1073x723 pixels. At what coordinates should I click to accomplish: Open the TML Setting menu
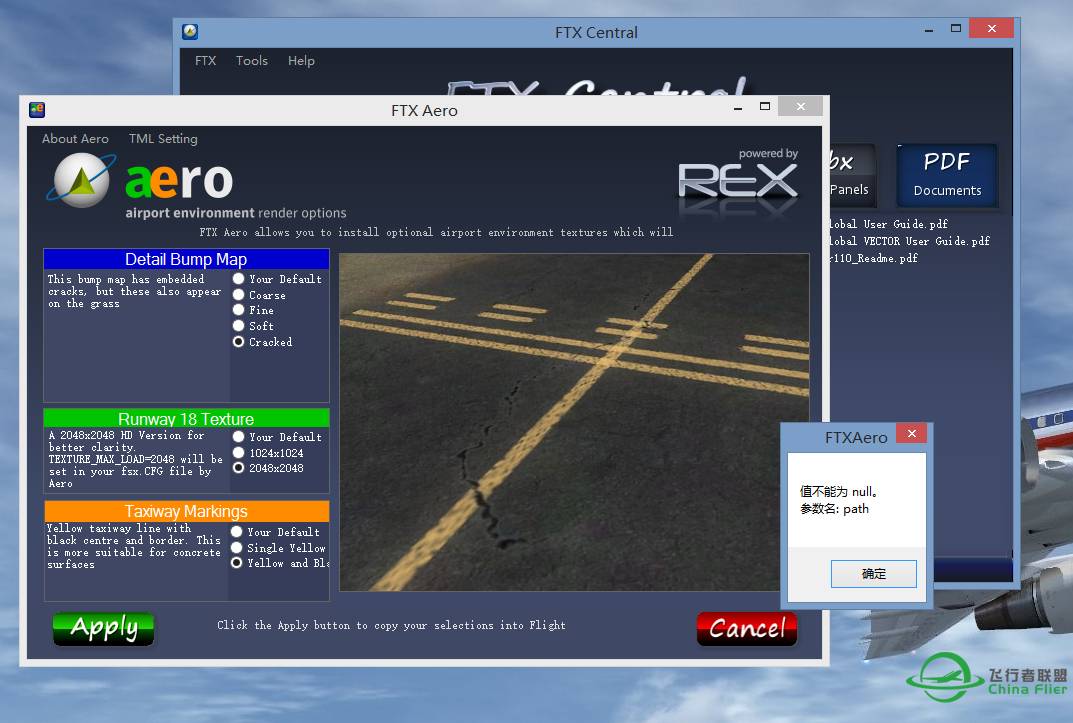point(163,139)
